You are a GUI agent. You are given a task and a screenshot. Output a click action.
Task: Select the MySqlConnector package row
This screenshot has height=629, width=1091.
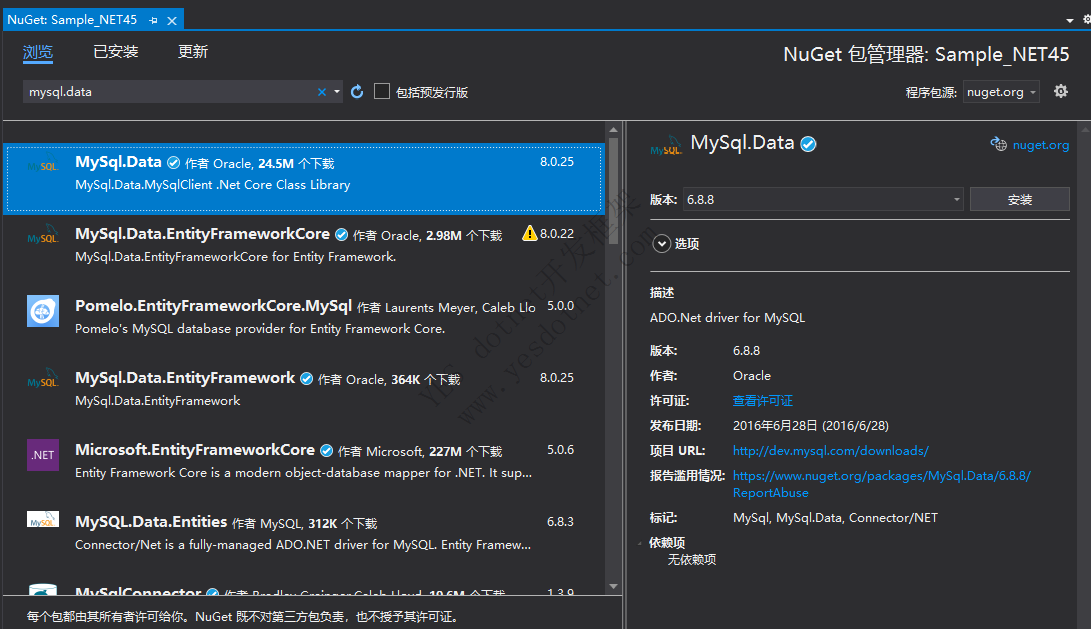coord(304,586)
